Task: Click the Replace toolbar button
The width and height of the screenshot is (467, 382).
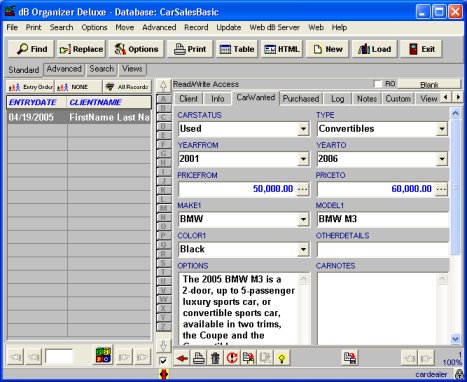Action: pyautogui.click(x=81, y=49)
